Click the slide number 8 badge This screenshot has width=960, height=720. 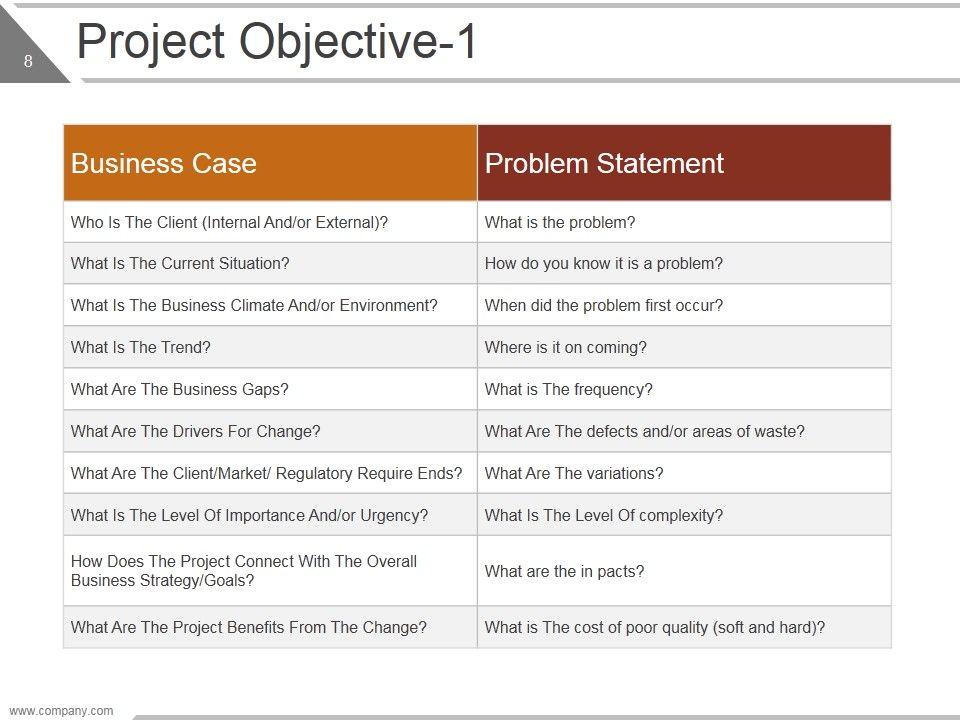pos(28,62)
